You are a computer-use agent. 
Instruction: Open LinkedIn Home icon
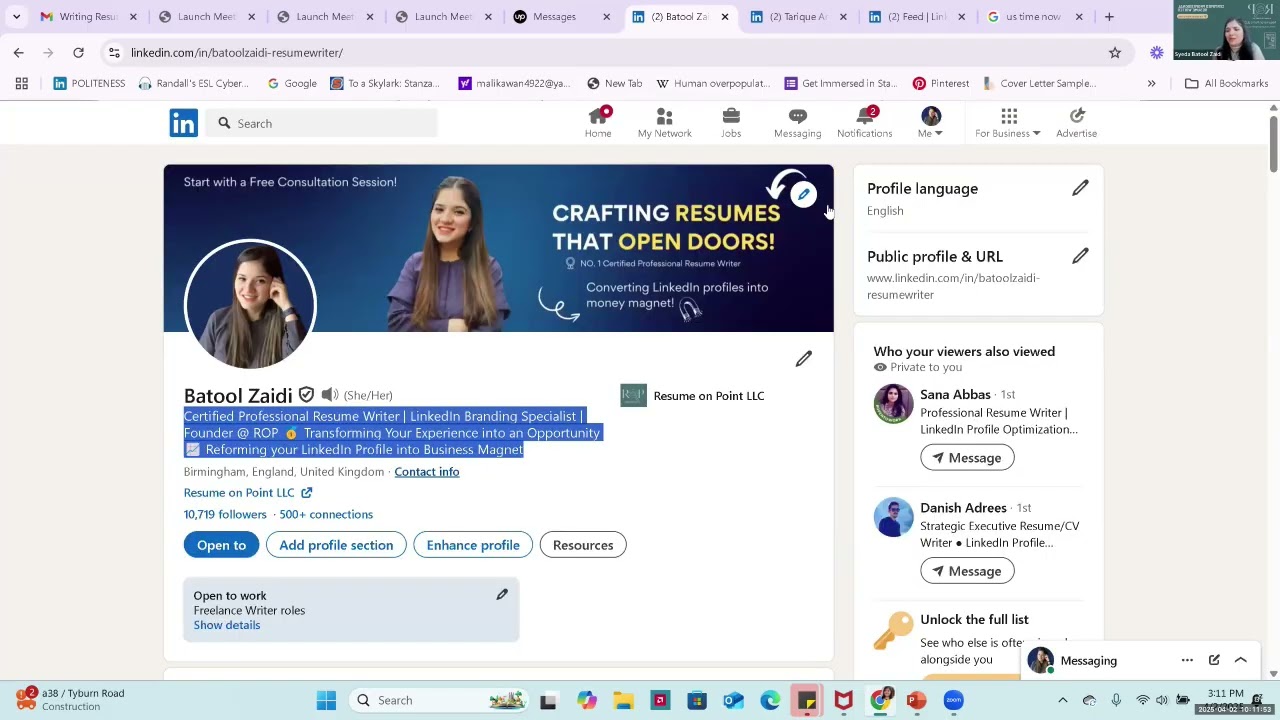pos(598,123)
